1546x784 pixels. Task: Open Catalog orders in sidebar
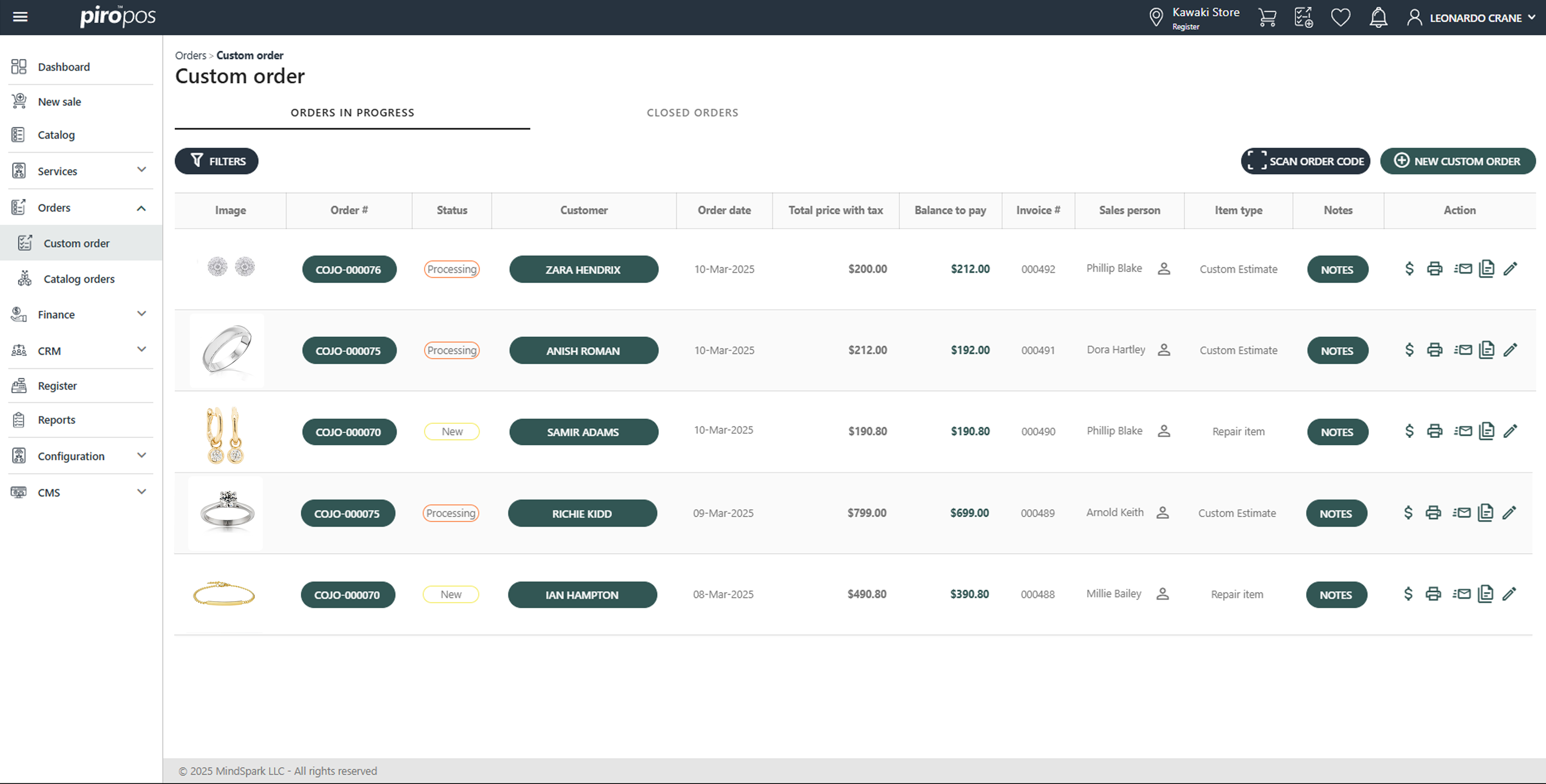(79, 279)
